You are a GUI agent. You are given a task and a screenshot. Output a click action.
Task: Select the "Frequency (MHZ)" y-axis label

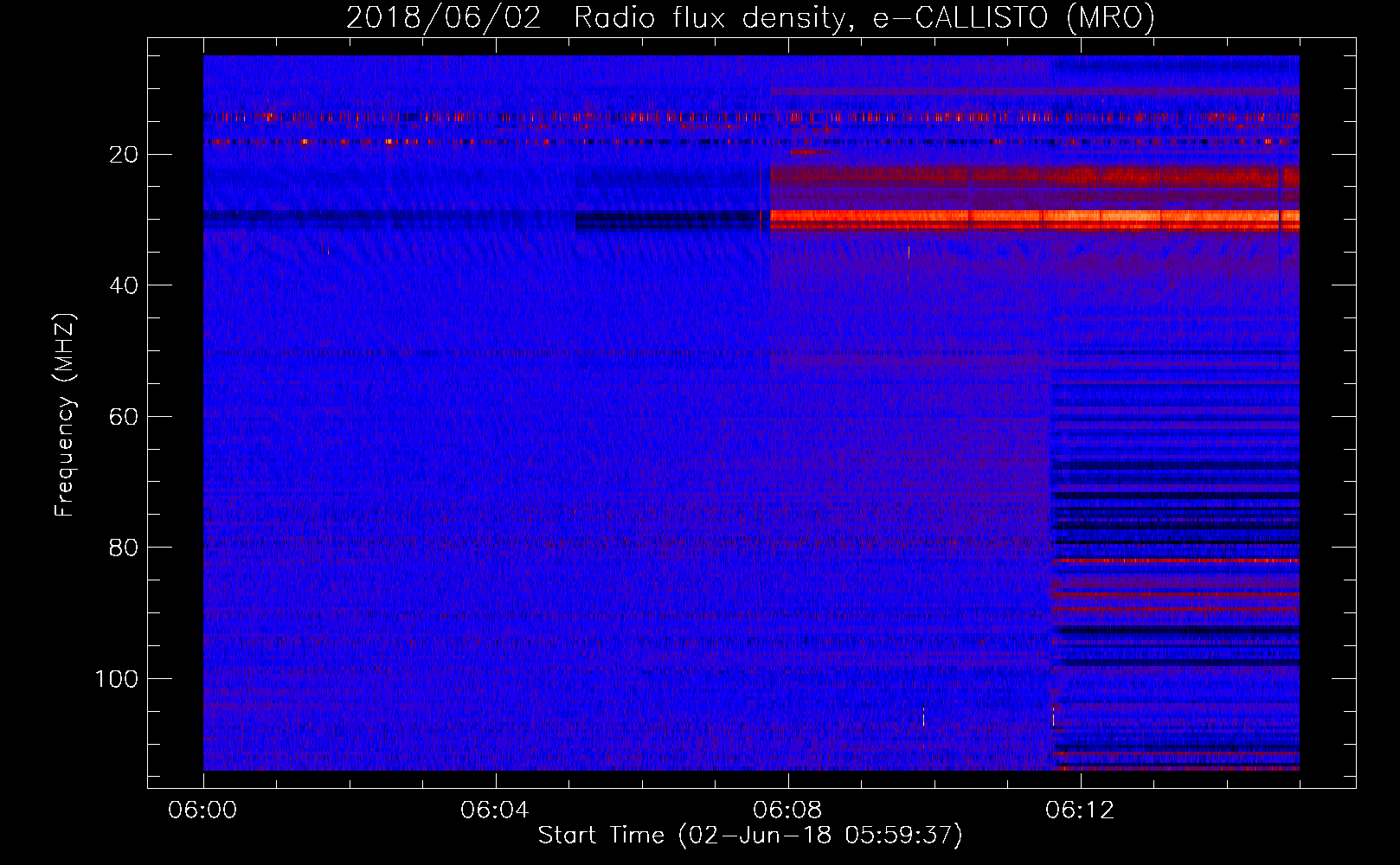pyautogui.click(x=66, y=415)
